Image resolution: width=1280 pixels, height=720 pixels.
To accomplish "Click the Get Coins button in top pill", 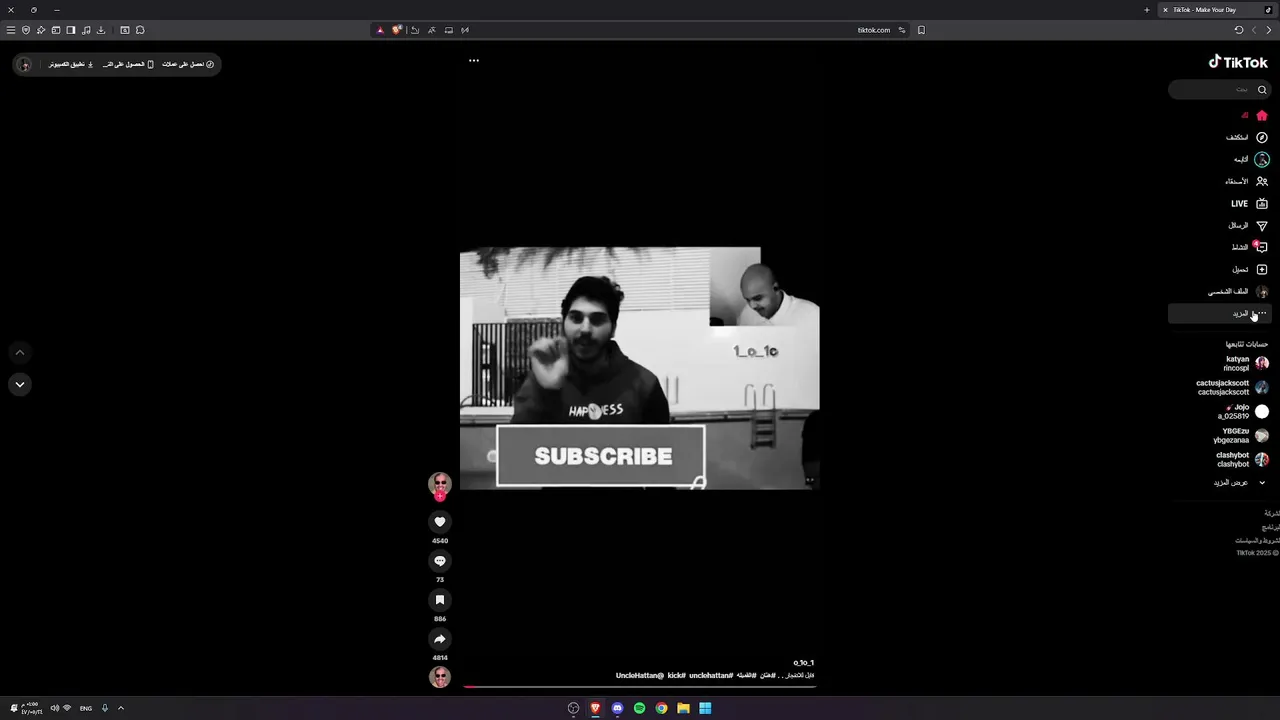I will pyautogui.click(x=188, y=64).
